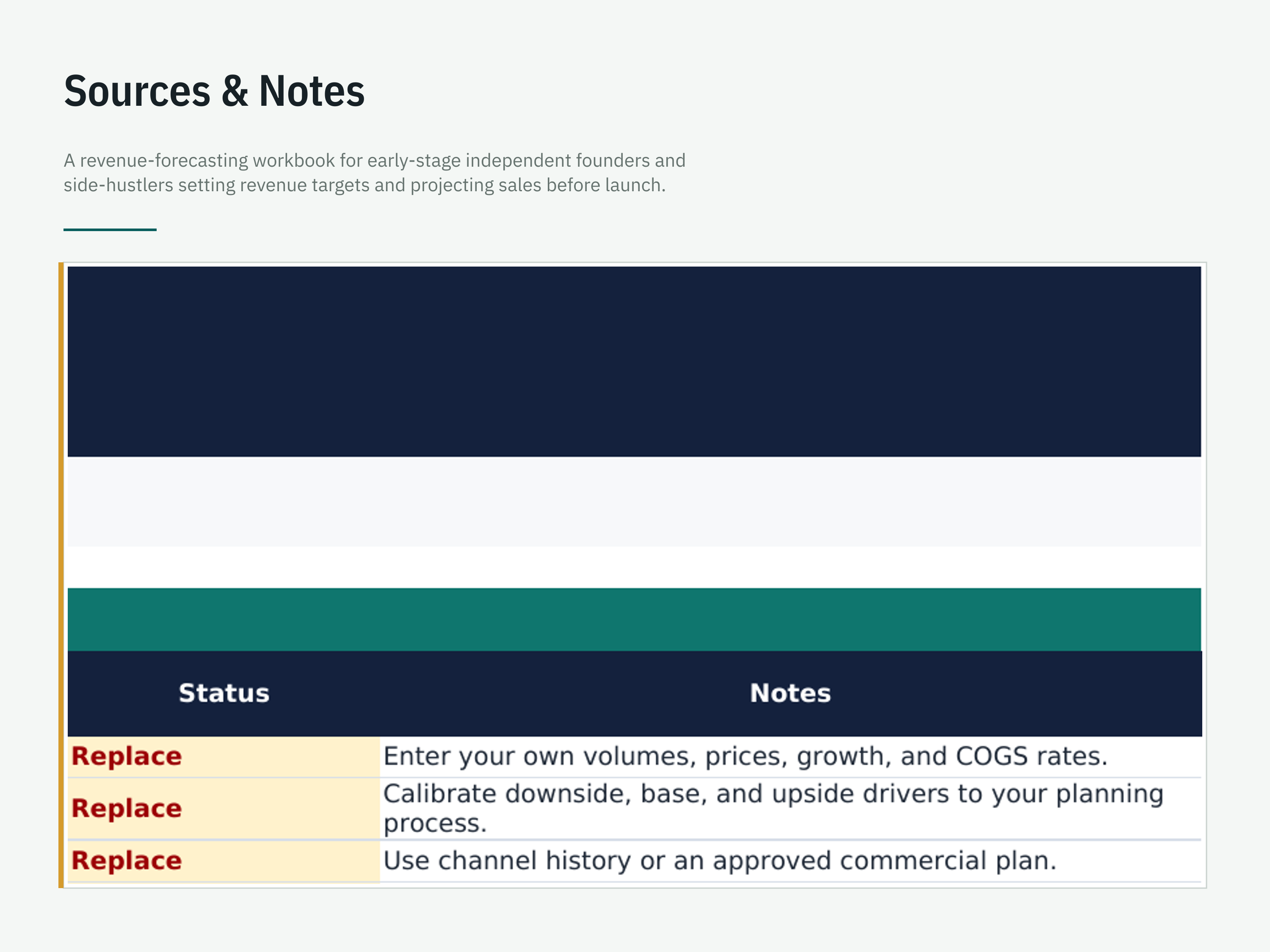Select the revenue-forecasting workbook description text
Viewport: 1270px width, 952px height.
(x=374, y=173)
